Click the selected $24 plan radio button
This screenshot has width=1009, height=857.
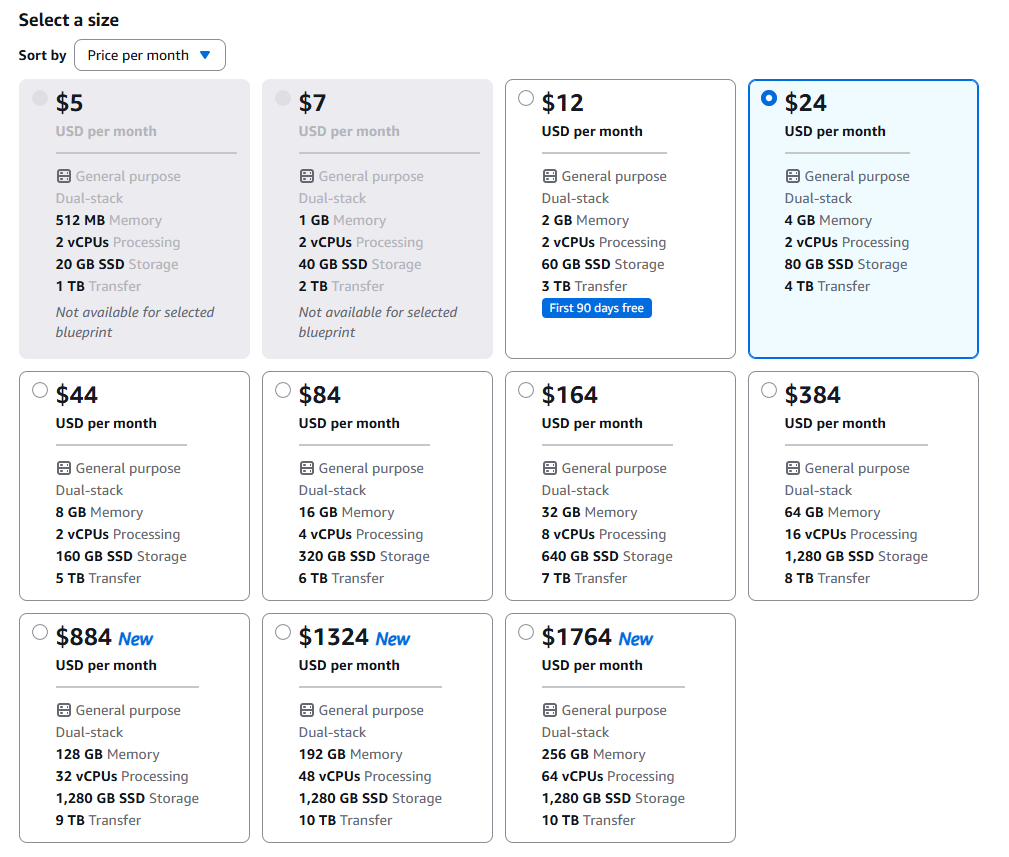[769, 98]
